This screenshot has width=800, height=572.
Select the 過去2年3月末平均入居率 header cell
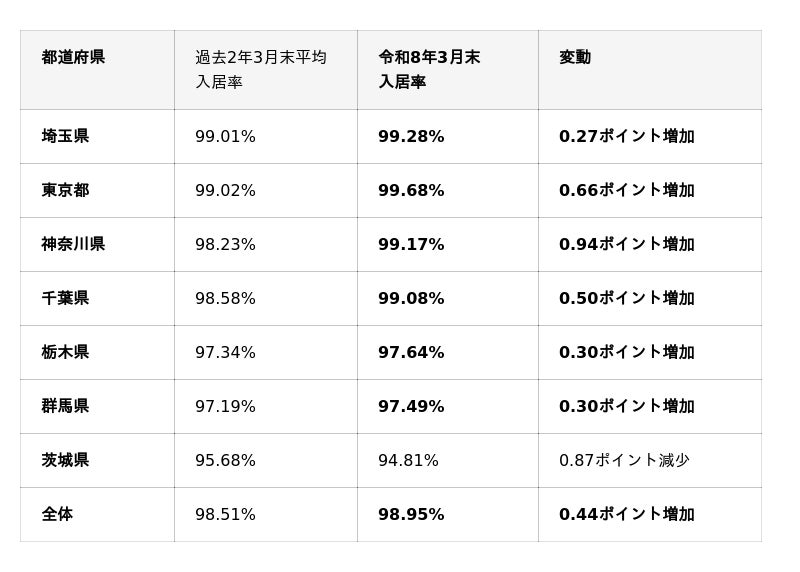(260, 70)
